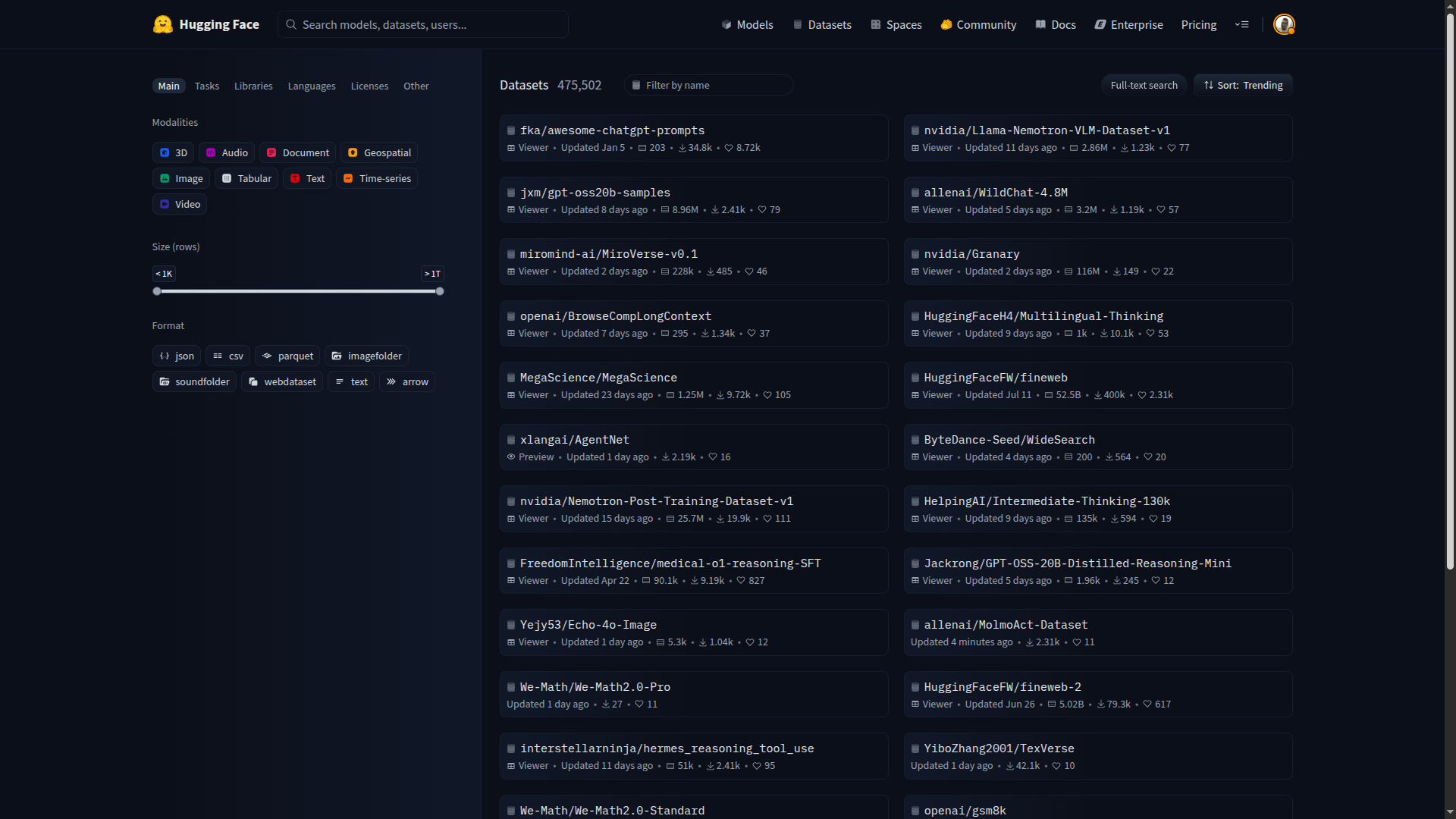Open the Spaces navigation item

coord(896,24)
